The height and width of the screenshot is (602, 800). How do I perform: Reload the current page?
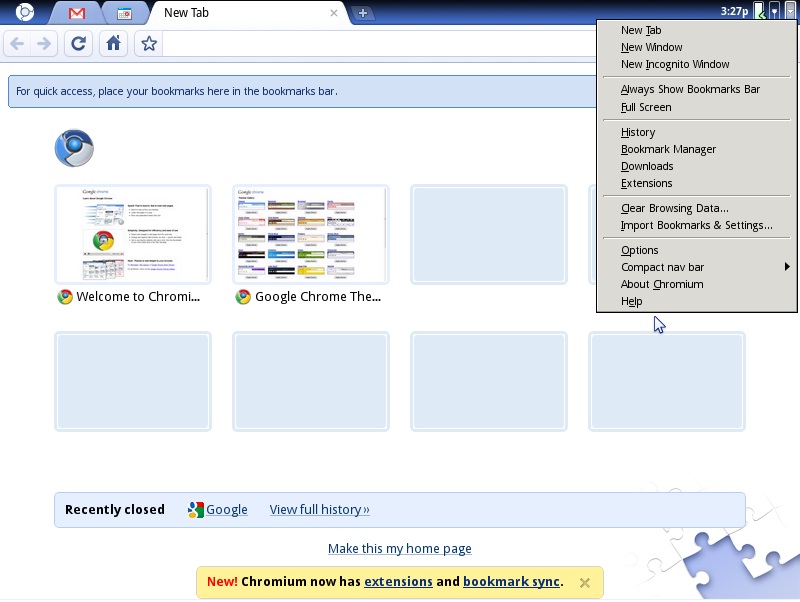point(78,44)
